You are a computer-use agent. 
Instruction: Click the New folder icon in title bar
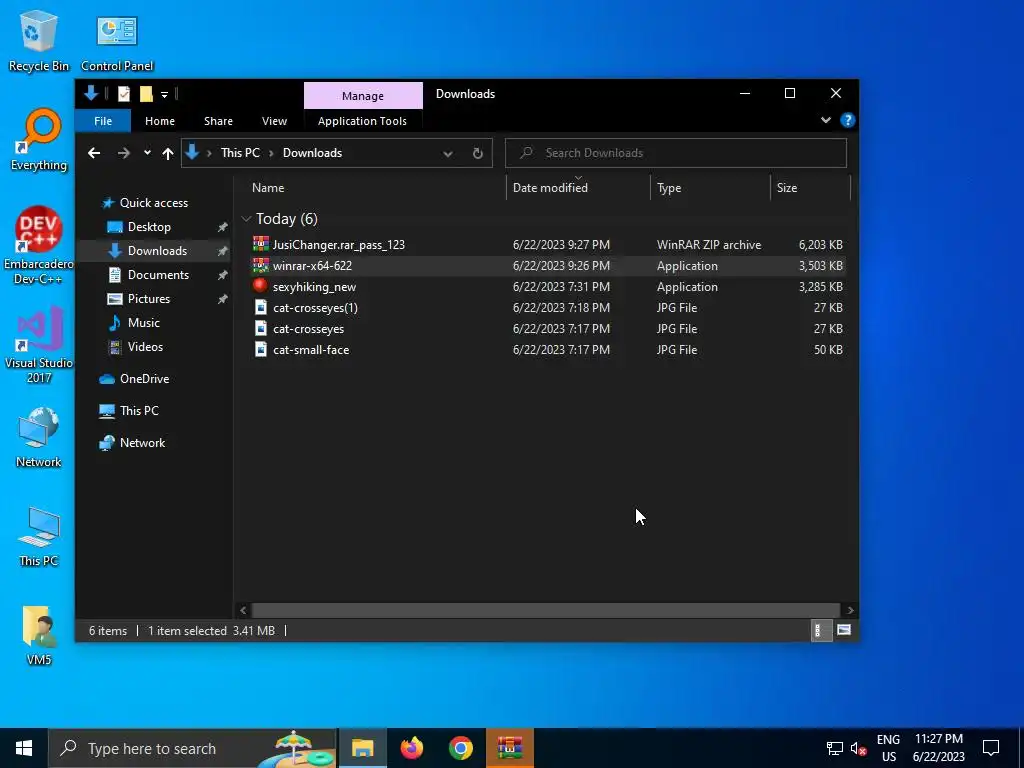[x=146, y=94]
